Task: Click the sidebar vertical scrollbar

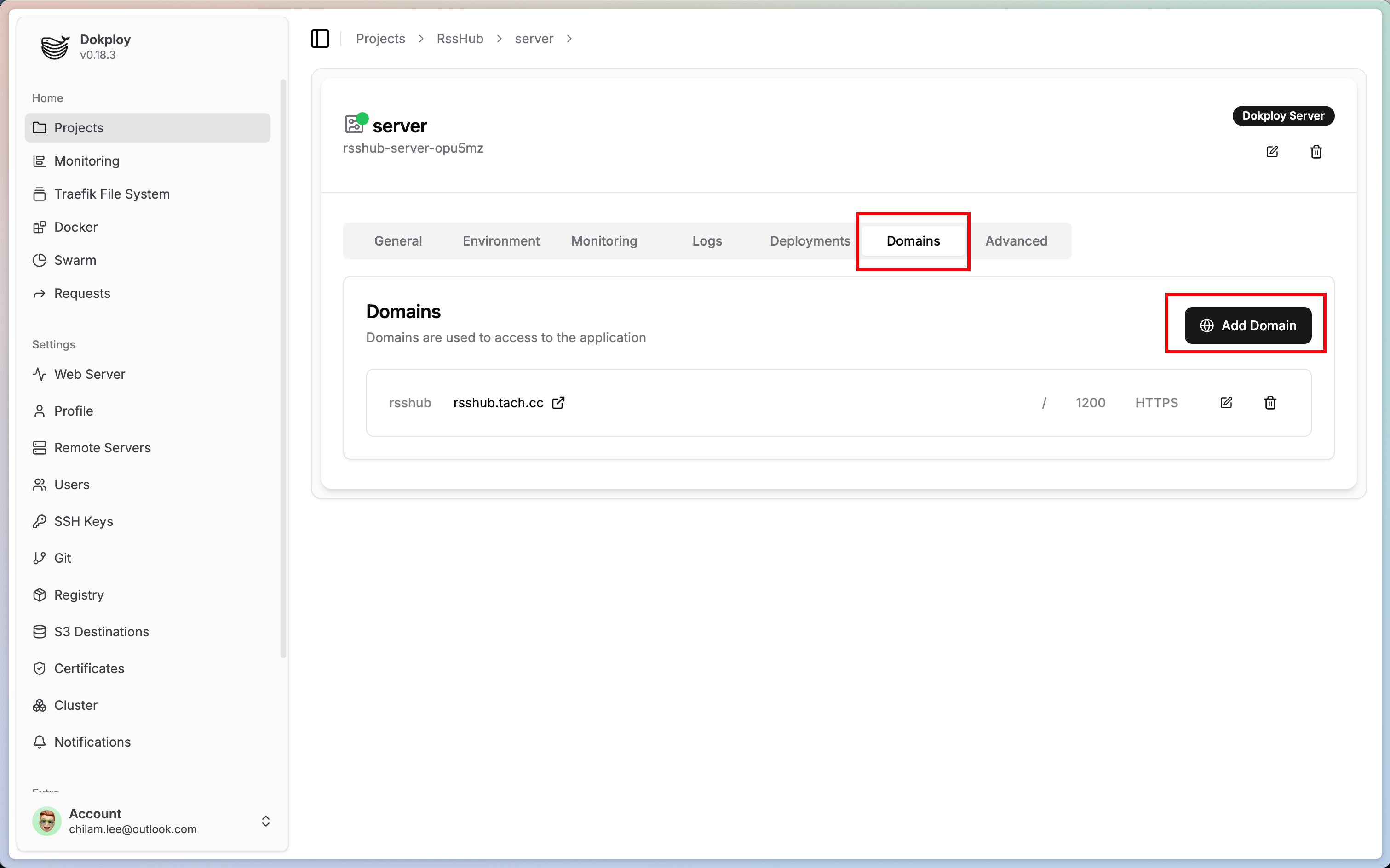Action: click(282, 367)
